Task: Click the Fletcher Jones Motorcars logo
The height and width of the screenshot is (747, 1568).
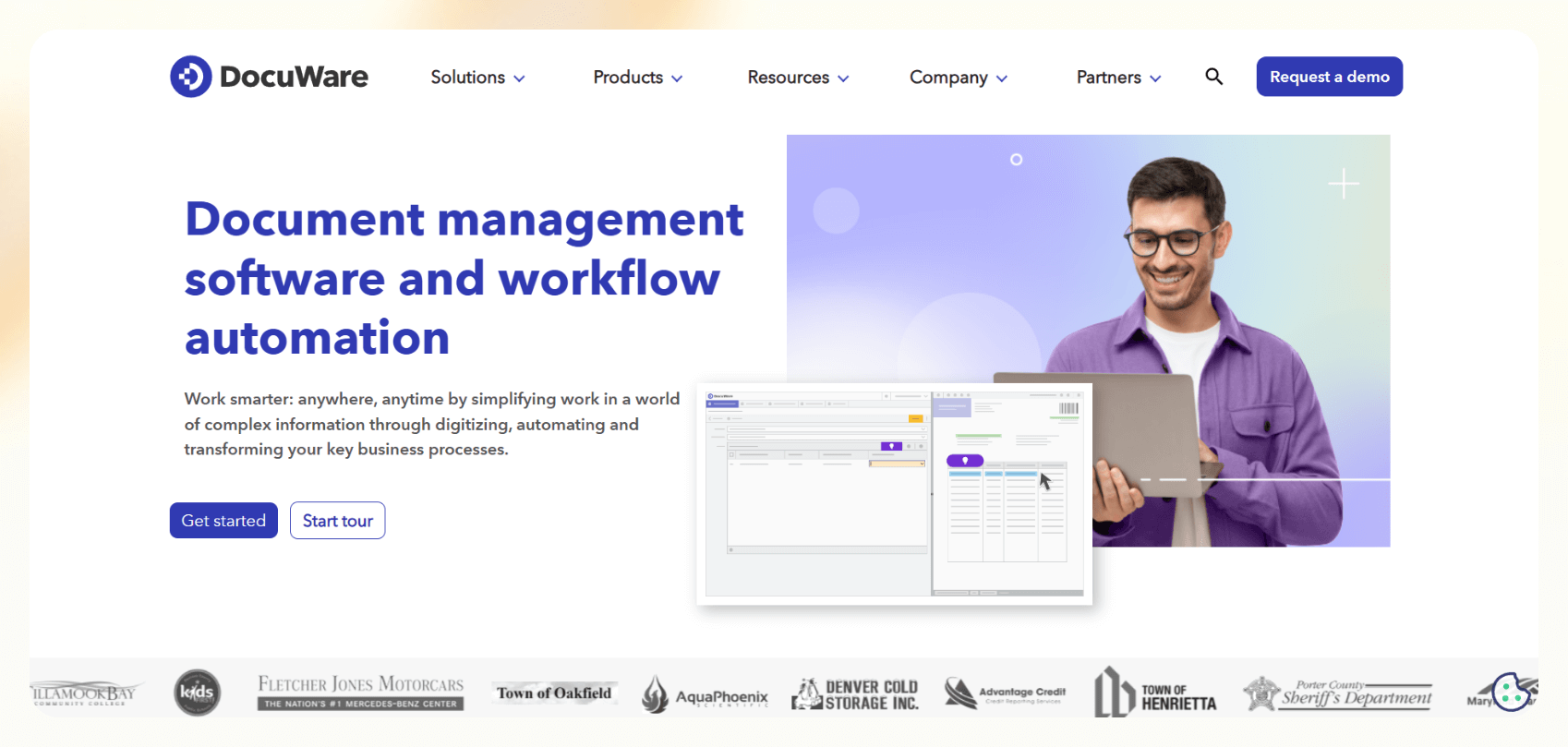Action: [360, 693]
